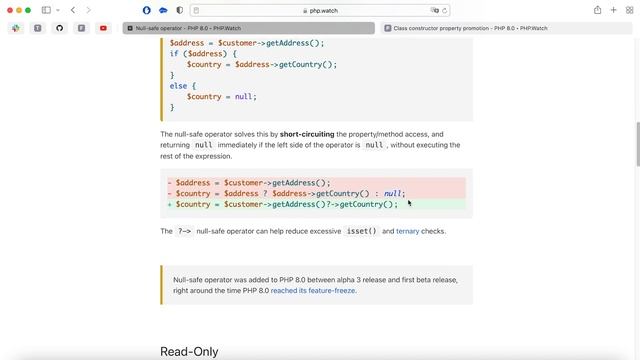Toggle the Safari sidebar button
640x360 pixels.
coord(46,10)
